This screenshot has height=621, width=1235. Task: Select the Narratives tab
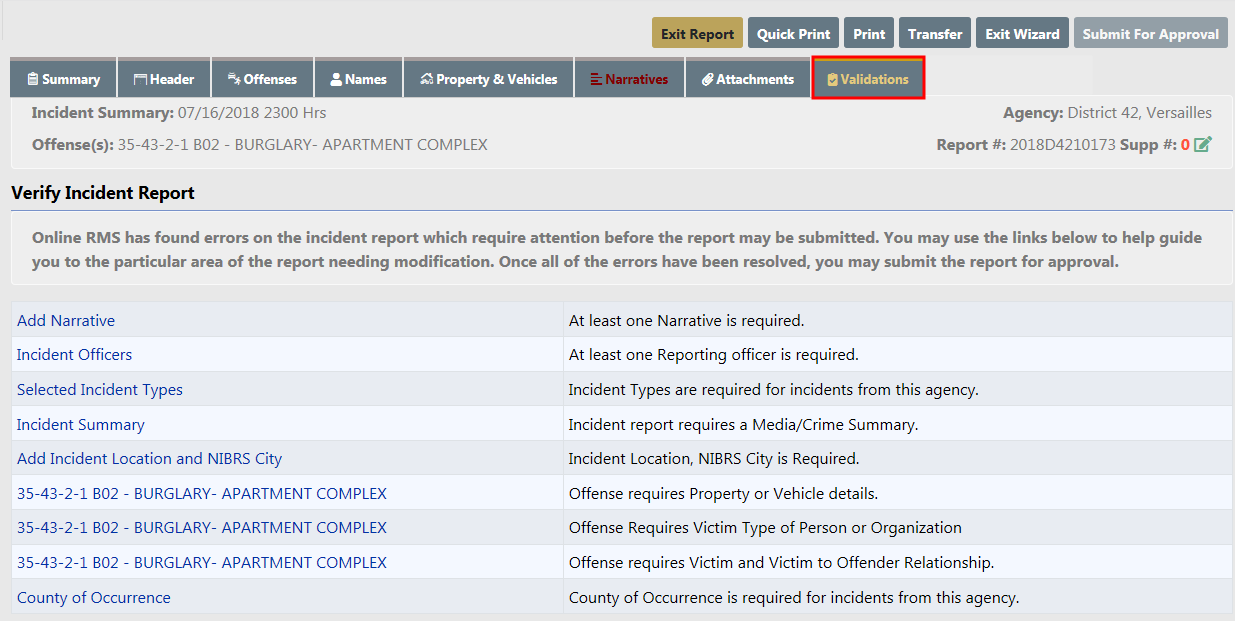pos(629,79)
